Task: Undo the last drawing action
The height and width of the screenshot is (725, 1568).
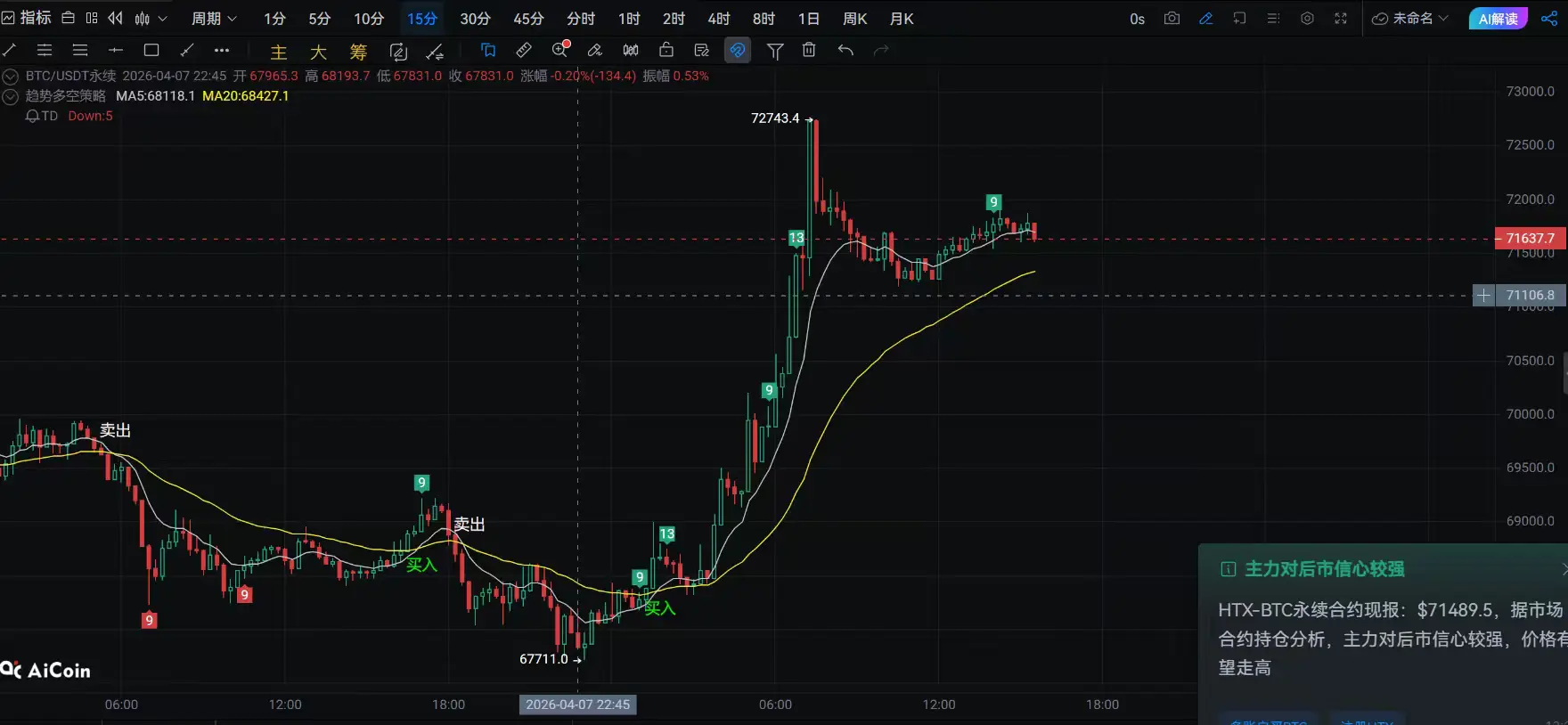Action: [845, 50]
